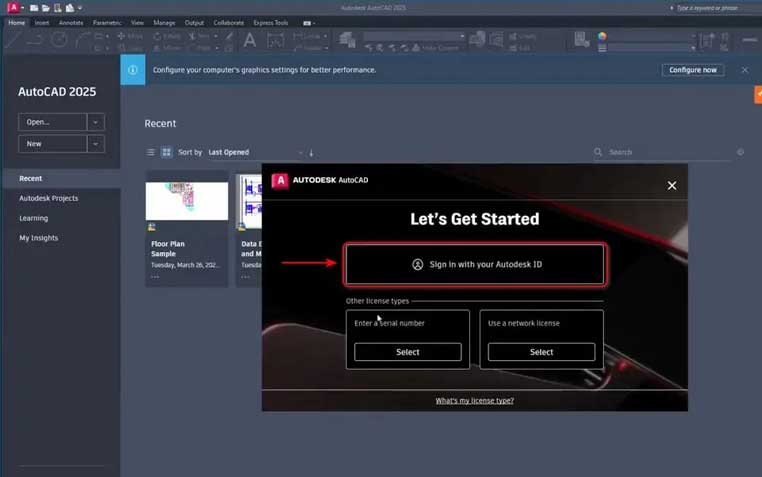Click the New button

(x=52, y=144)
